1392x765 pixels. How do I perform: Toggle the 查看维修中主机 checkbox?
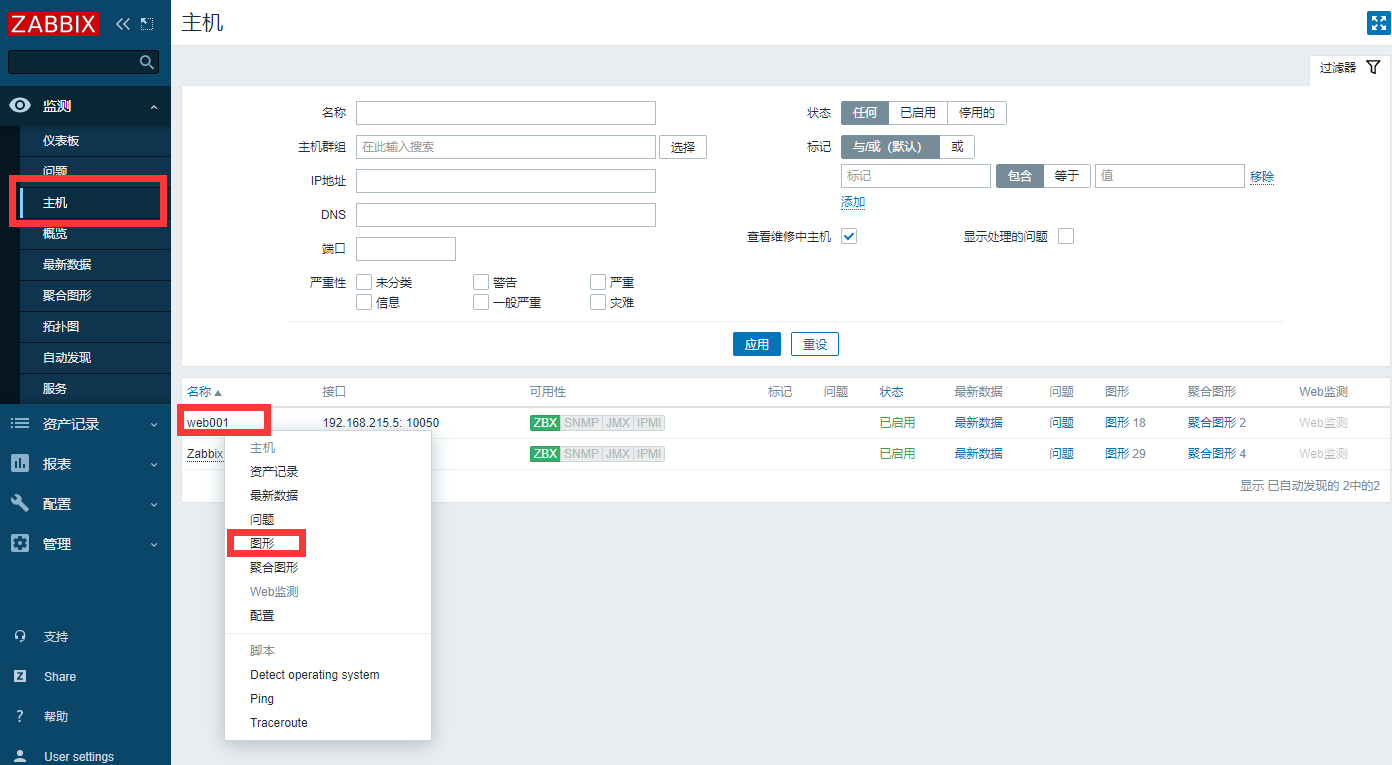point(849,236)
